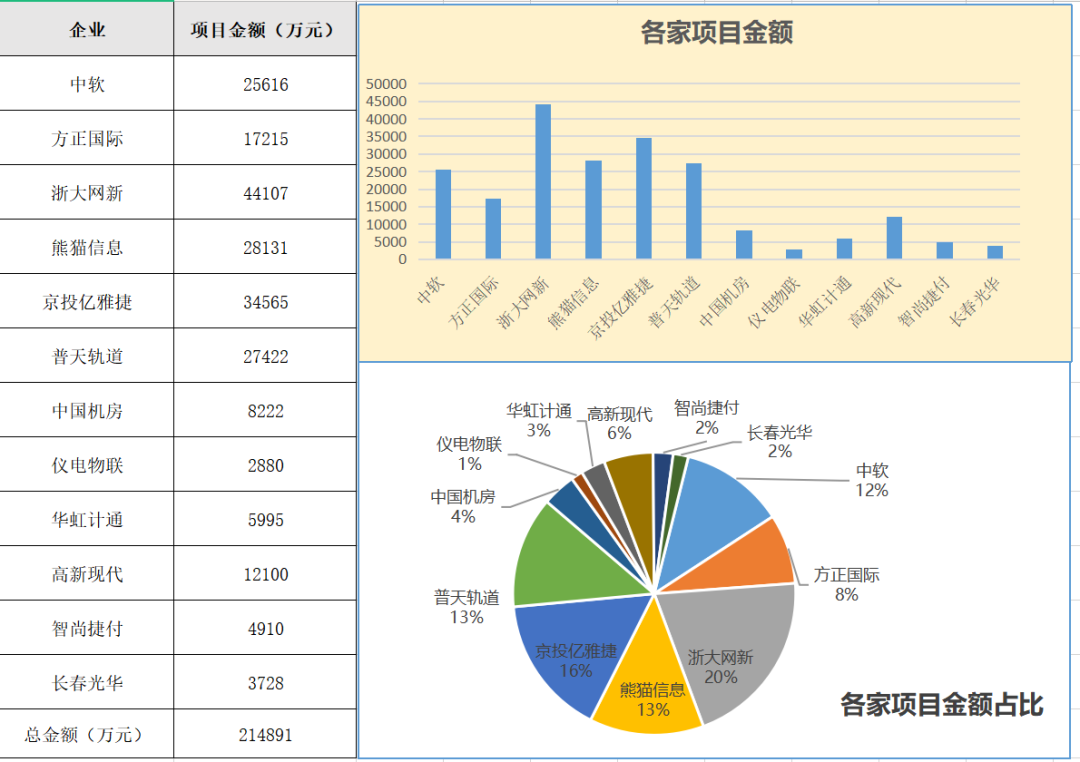Select the bar chart title 各家项目金额

click(716, 32)
